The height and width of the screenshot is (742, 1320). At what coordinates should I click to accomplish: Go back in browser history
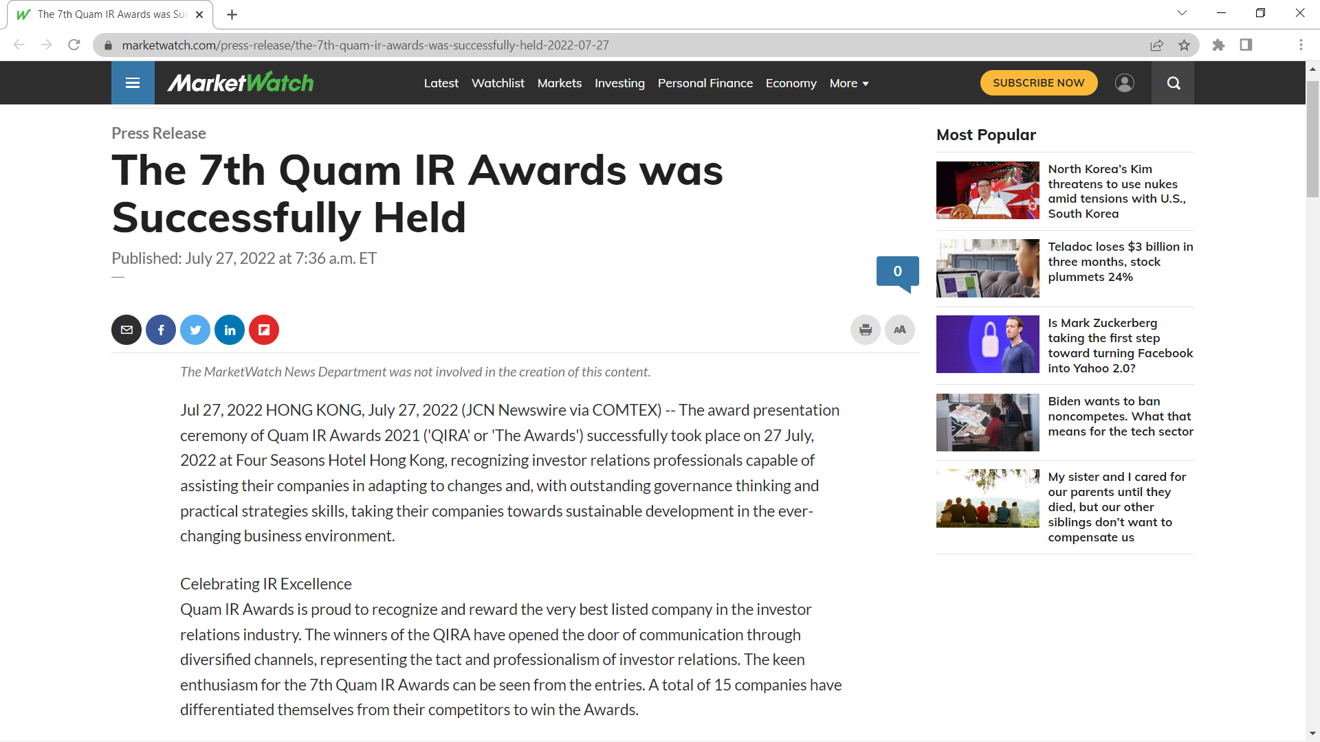[x=19, y=45]
